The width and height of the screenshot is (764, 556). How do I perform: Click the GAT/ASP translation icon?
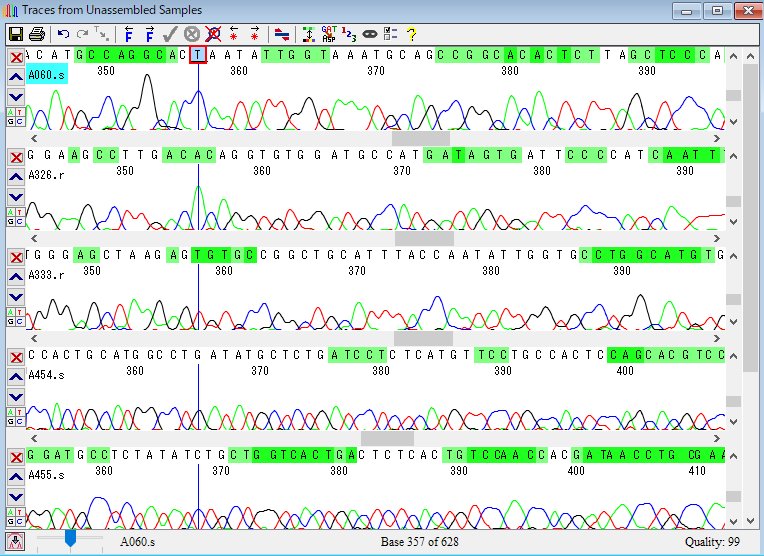(329, 34)
